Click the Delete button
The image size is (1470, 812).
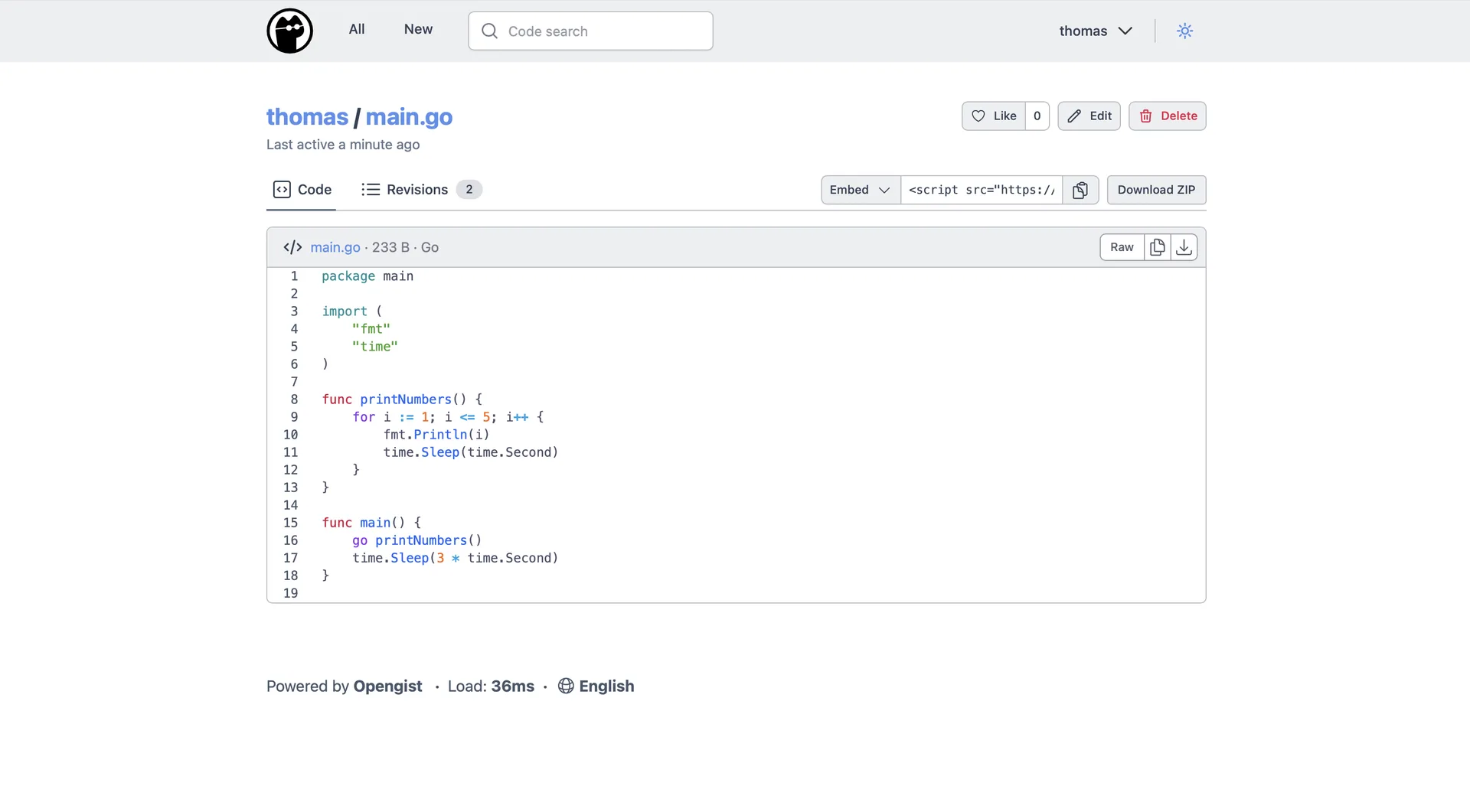click(1168, 116)
